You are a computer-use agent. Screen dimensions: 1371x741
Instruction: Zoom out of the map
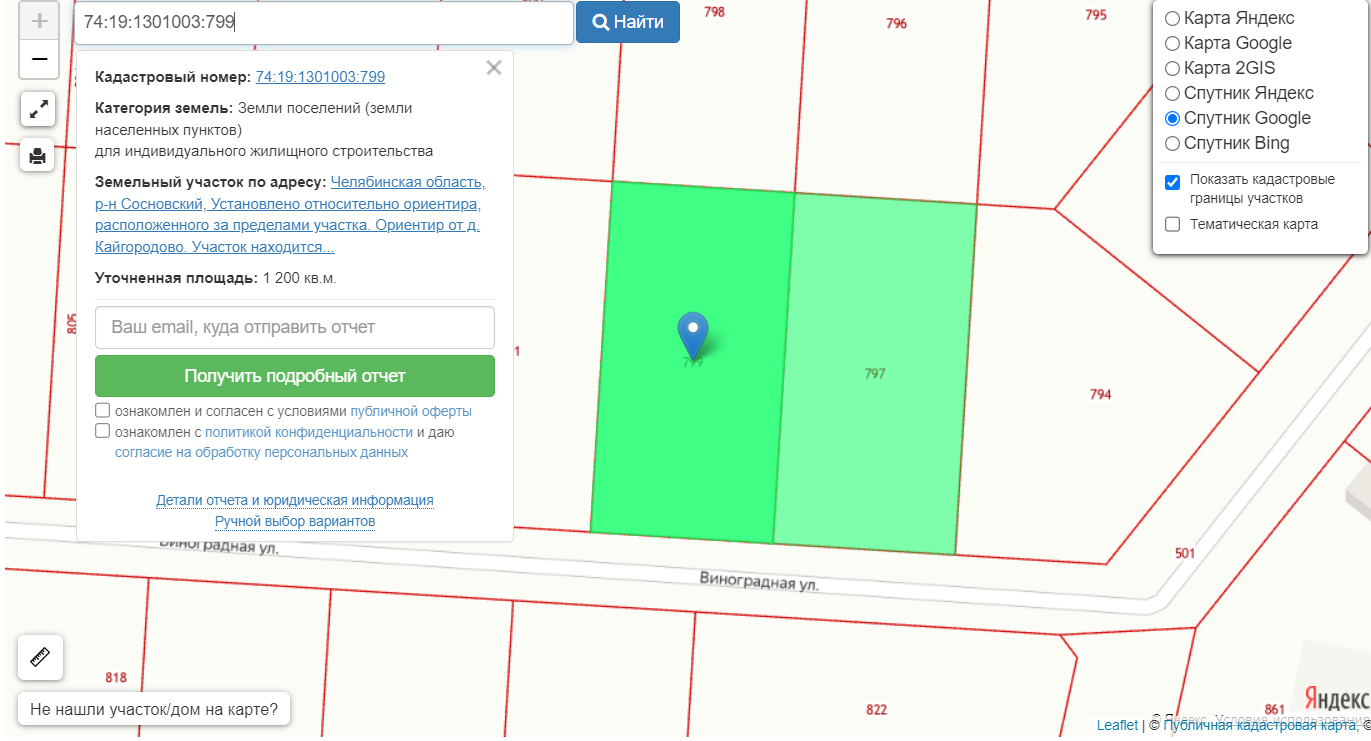pos(39,59)
